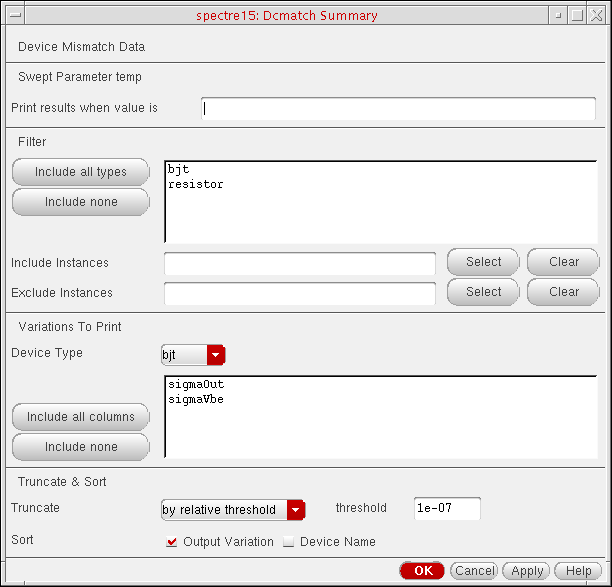This screenshot has height=587, width=612.
Task: Enable the Output Variation sort checkbox
Action: click(172, 542)
